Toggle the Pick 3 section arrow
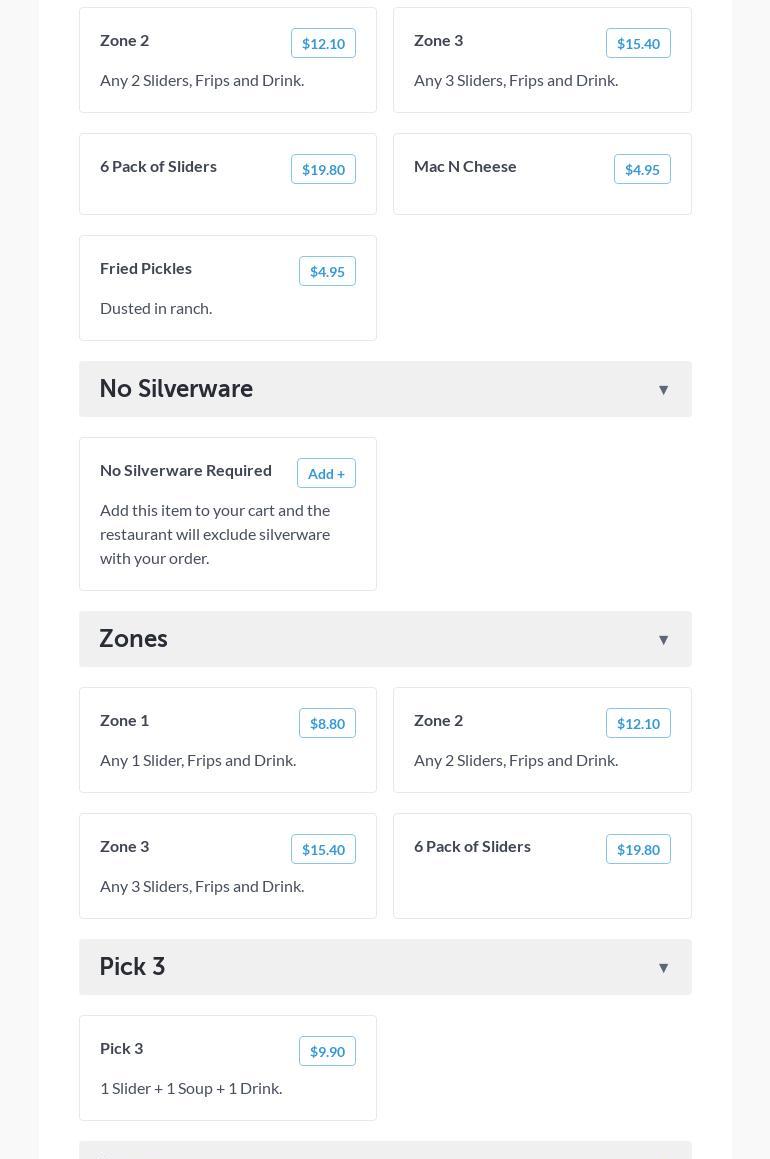The width and height of the screenshot is (770, 1159). 663,967
